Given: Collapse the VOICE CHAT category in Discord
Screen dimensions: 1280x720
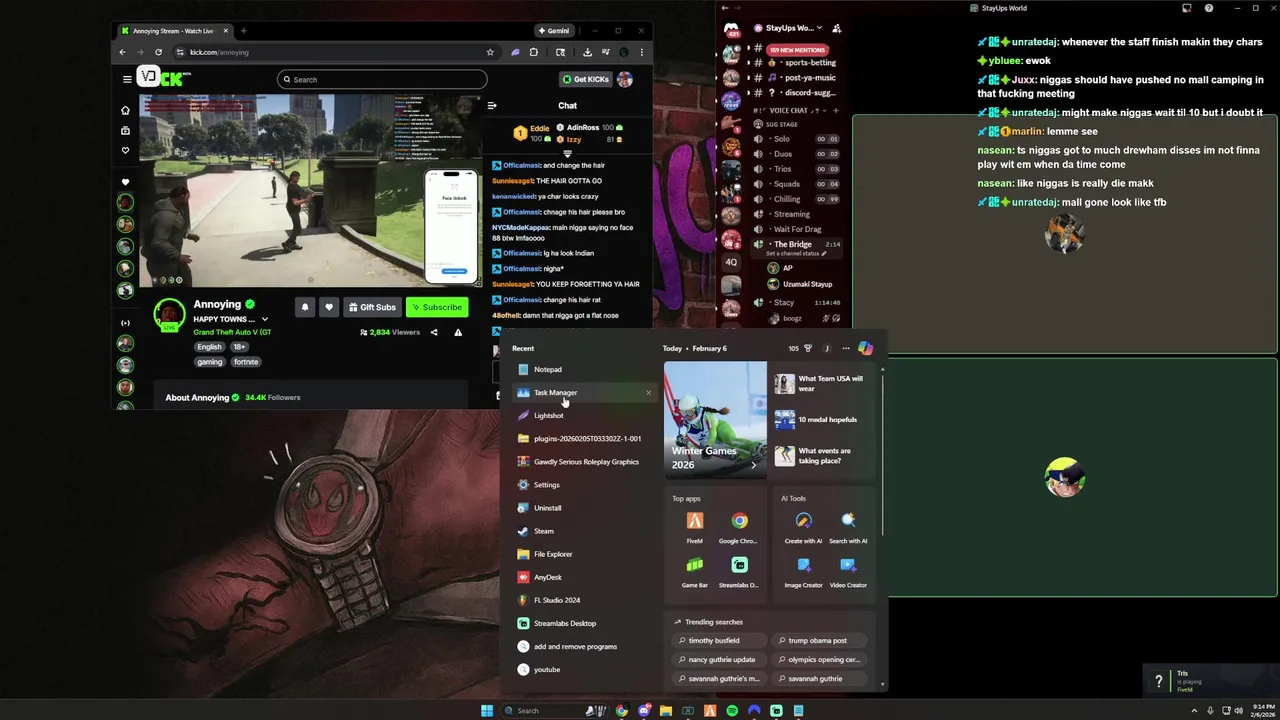Looking at the screenshot, I should 795,110.
